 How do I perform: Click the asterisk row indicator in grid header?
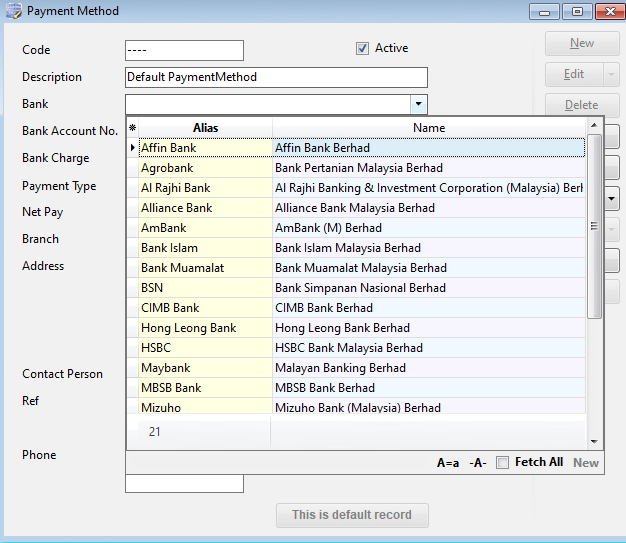[132, 128]
